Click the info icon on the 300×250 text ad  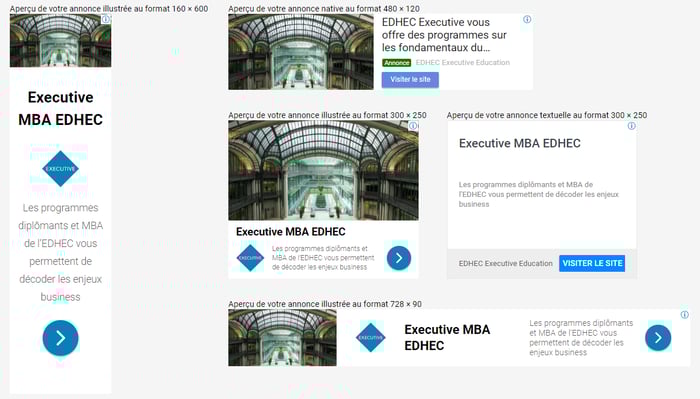click(x=632, y=126)
